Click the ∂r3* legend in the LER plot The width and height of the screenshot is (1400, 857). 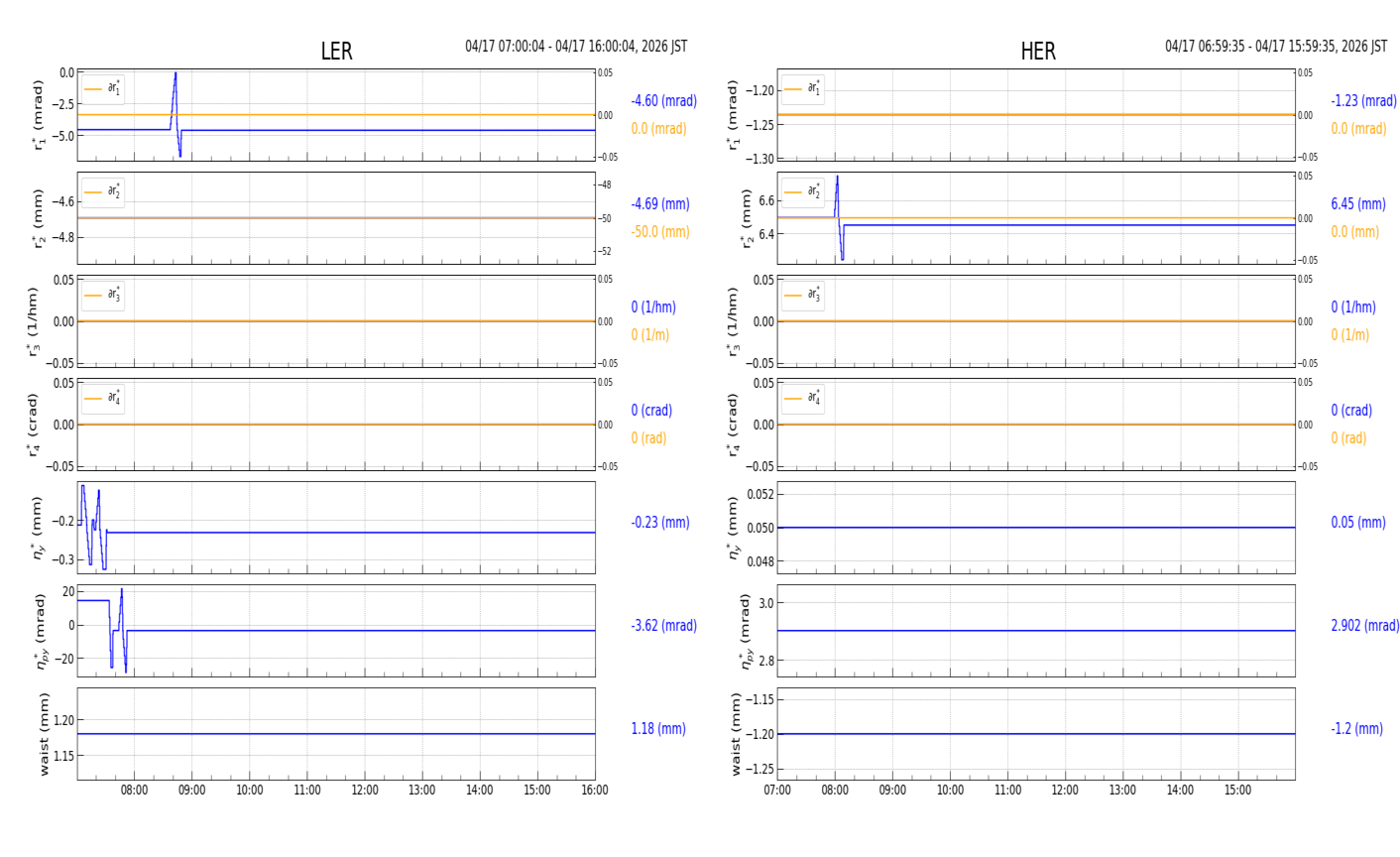(x=103, y=296)
